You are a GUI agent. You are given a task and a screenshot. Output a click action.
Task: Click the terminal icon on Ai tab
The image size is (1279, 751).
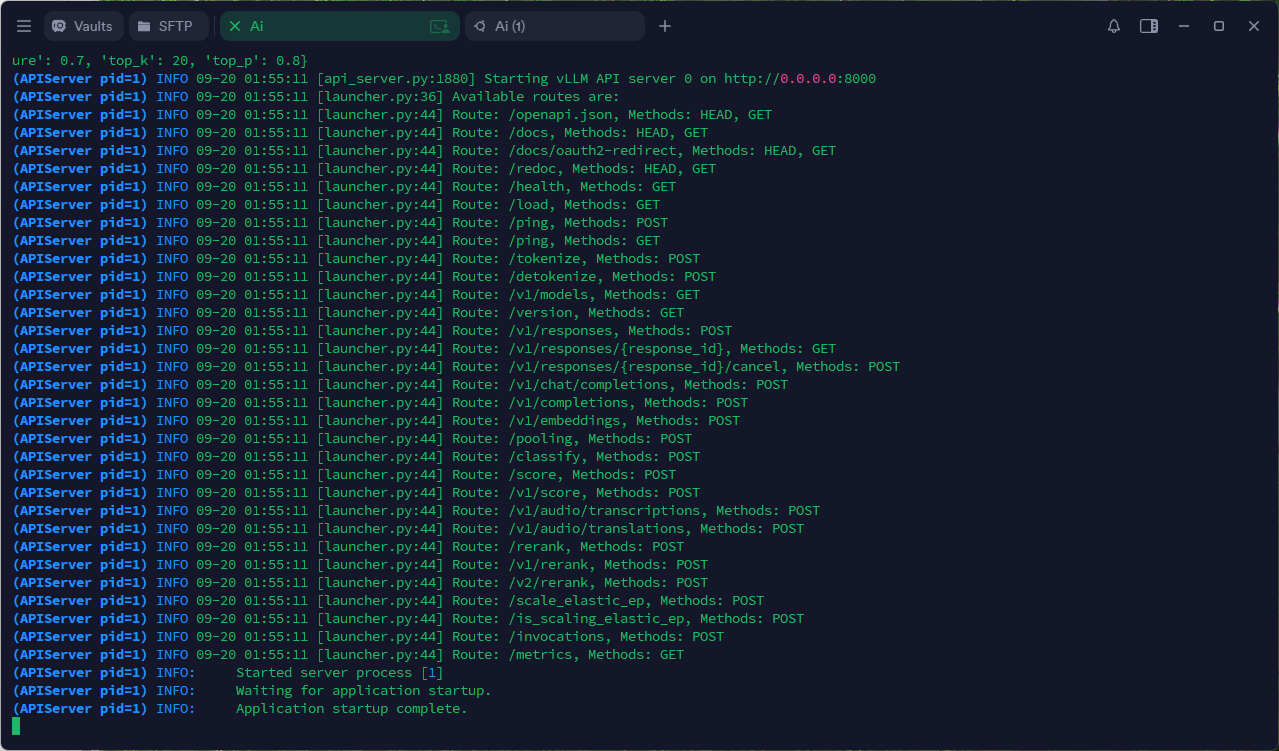tap(439, 27)
